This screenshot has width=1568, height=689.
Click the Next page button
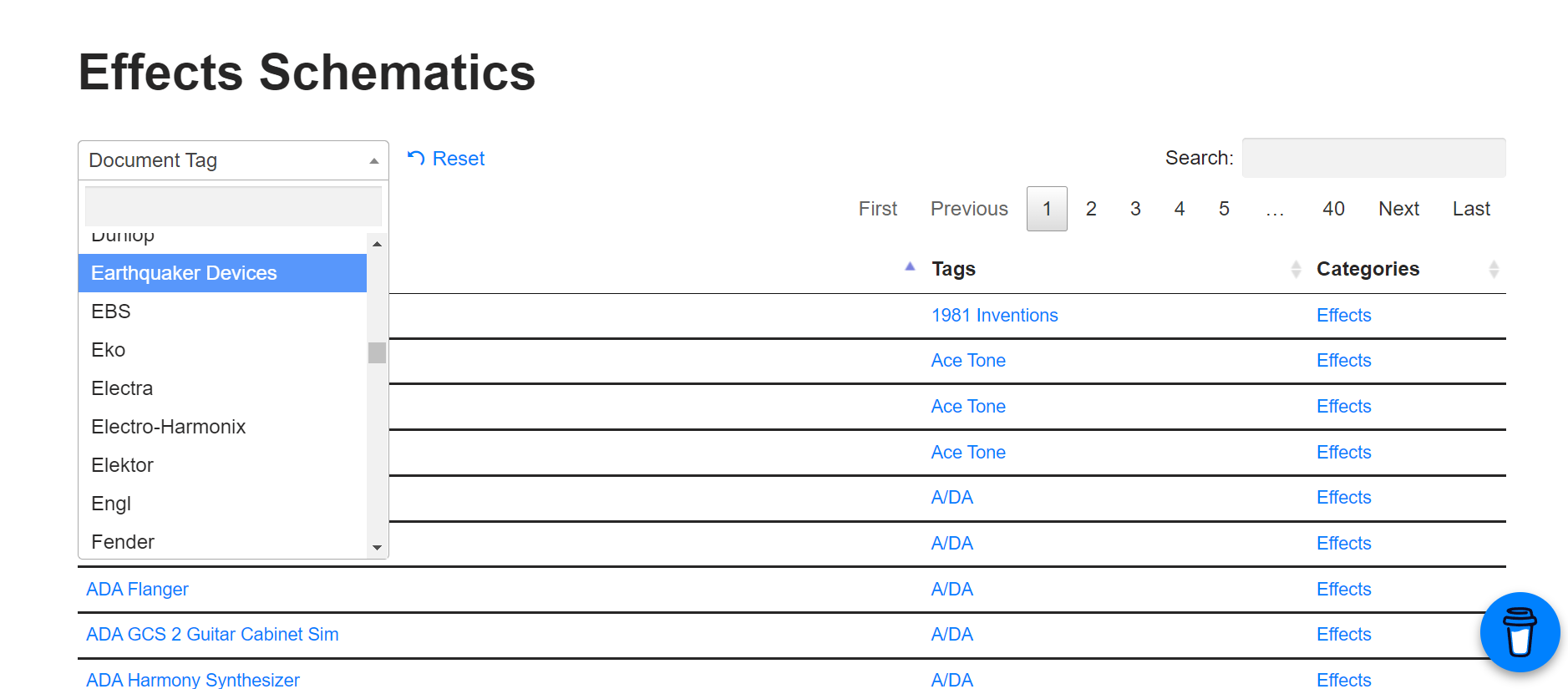[1399, 209]
